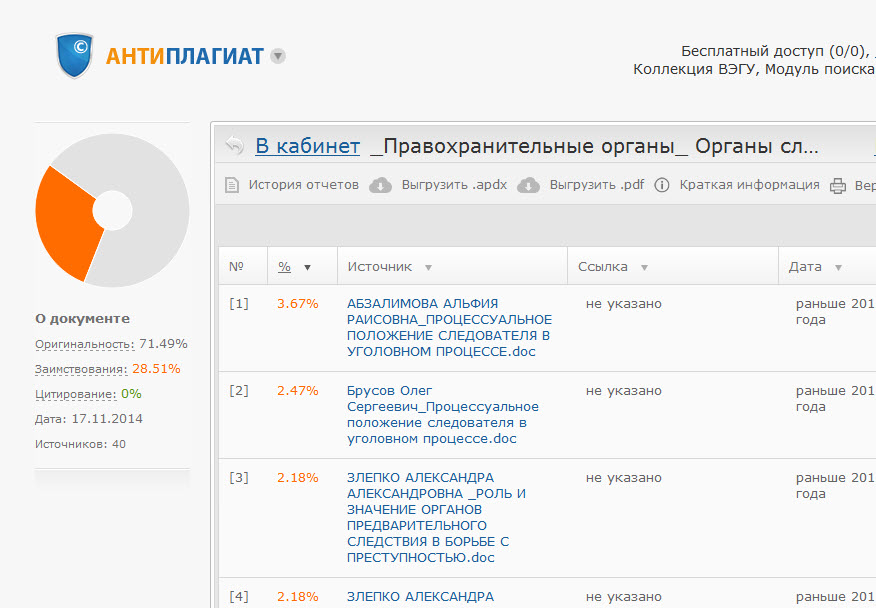Click the Оригинальность label
This screenshot has width=876, height=608.
tap(85, 344)
